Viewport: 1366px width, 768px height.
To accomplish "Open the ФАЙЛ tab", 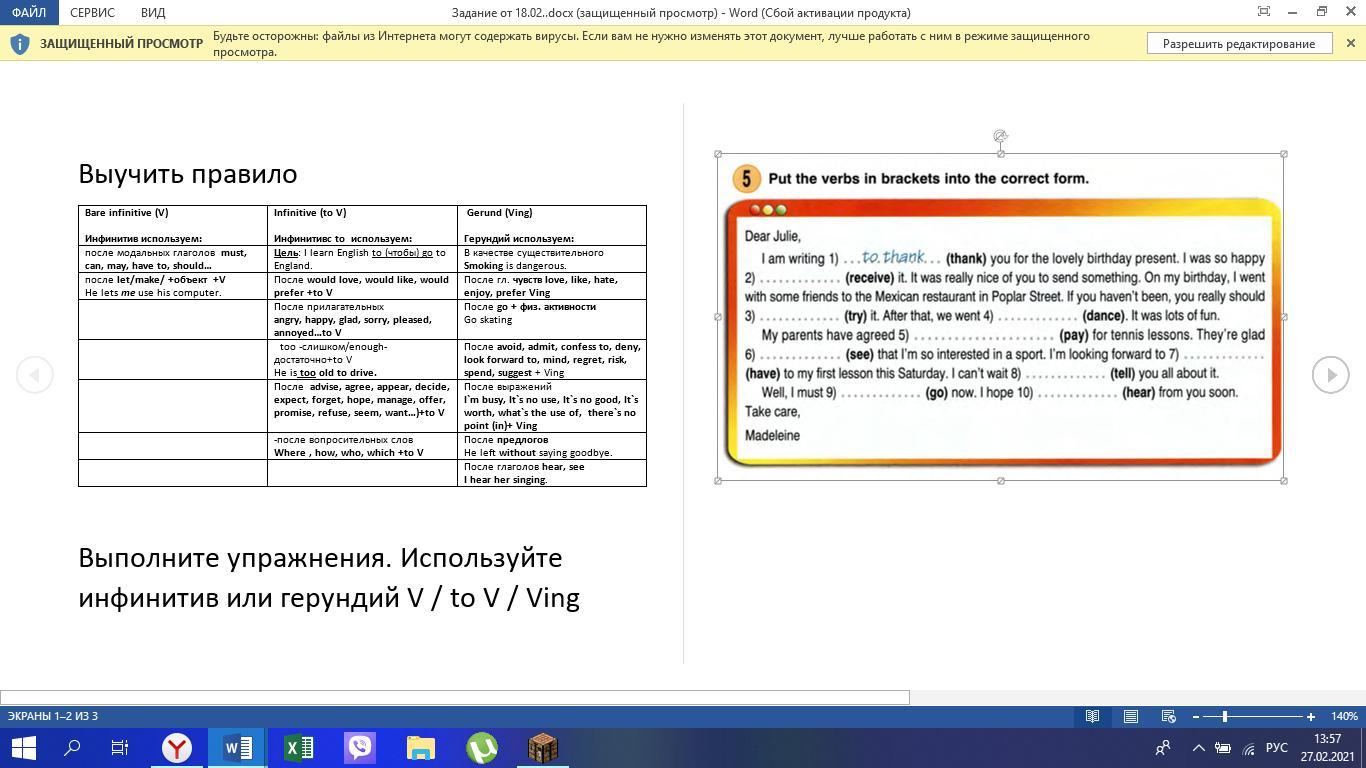I will click(x=29, y=12).
